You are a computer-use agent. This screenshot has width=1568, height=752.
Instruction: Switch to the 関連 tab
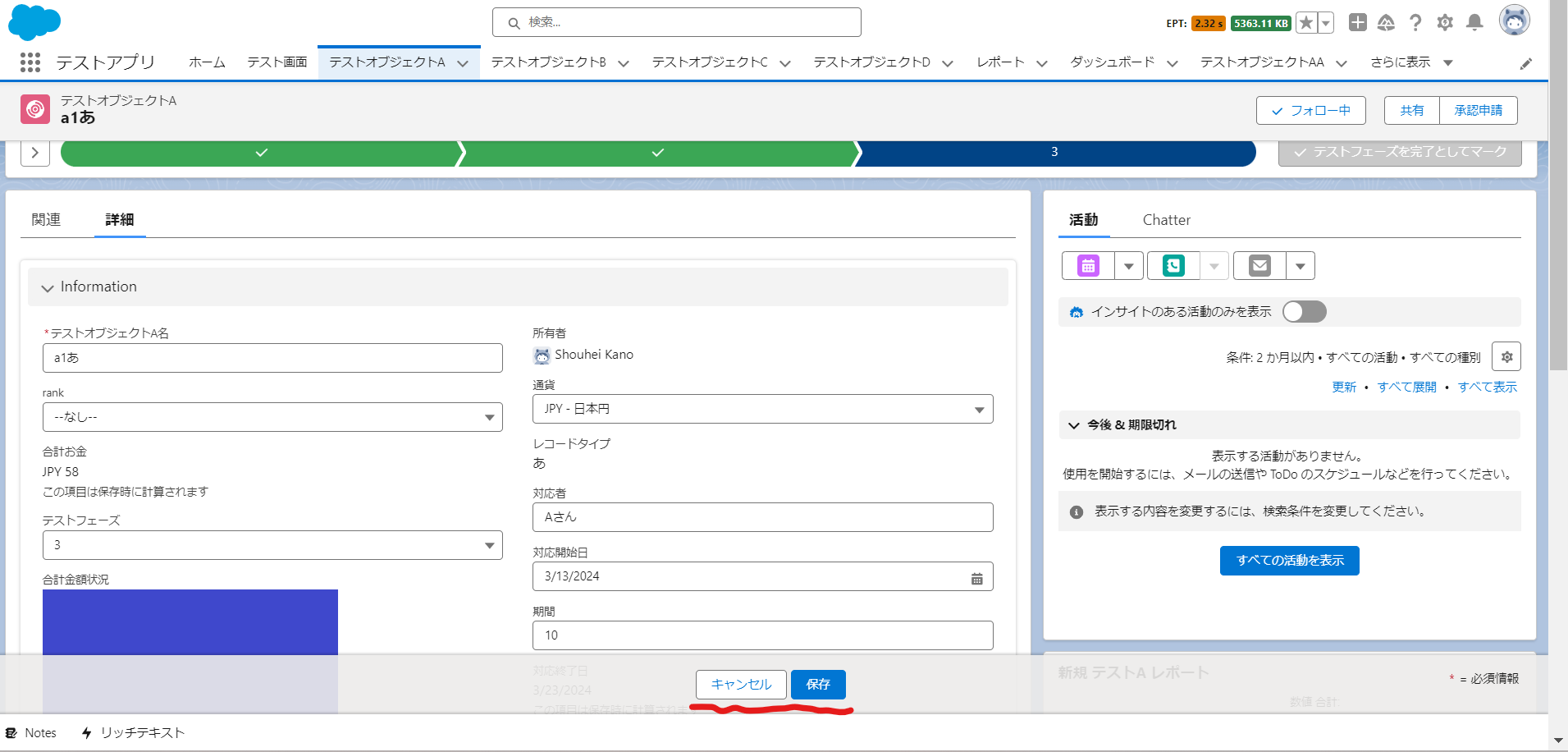coord(46,220)
